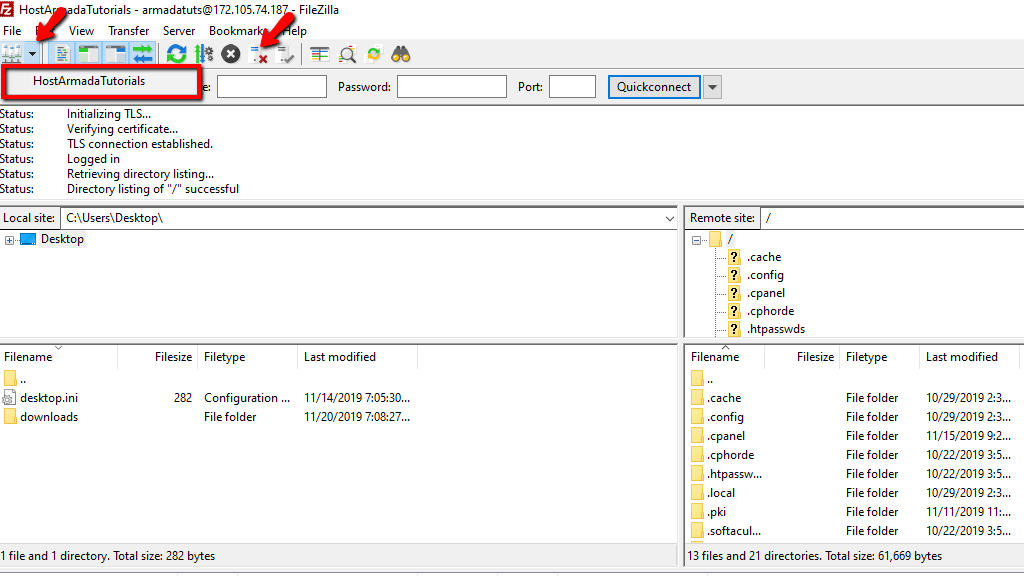Expand the Desktop tree node
This screenshot has width=1024, height=576.
click(9, 240)
